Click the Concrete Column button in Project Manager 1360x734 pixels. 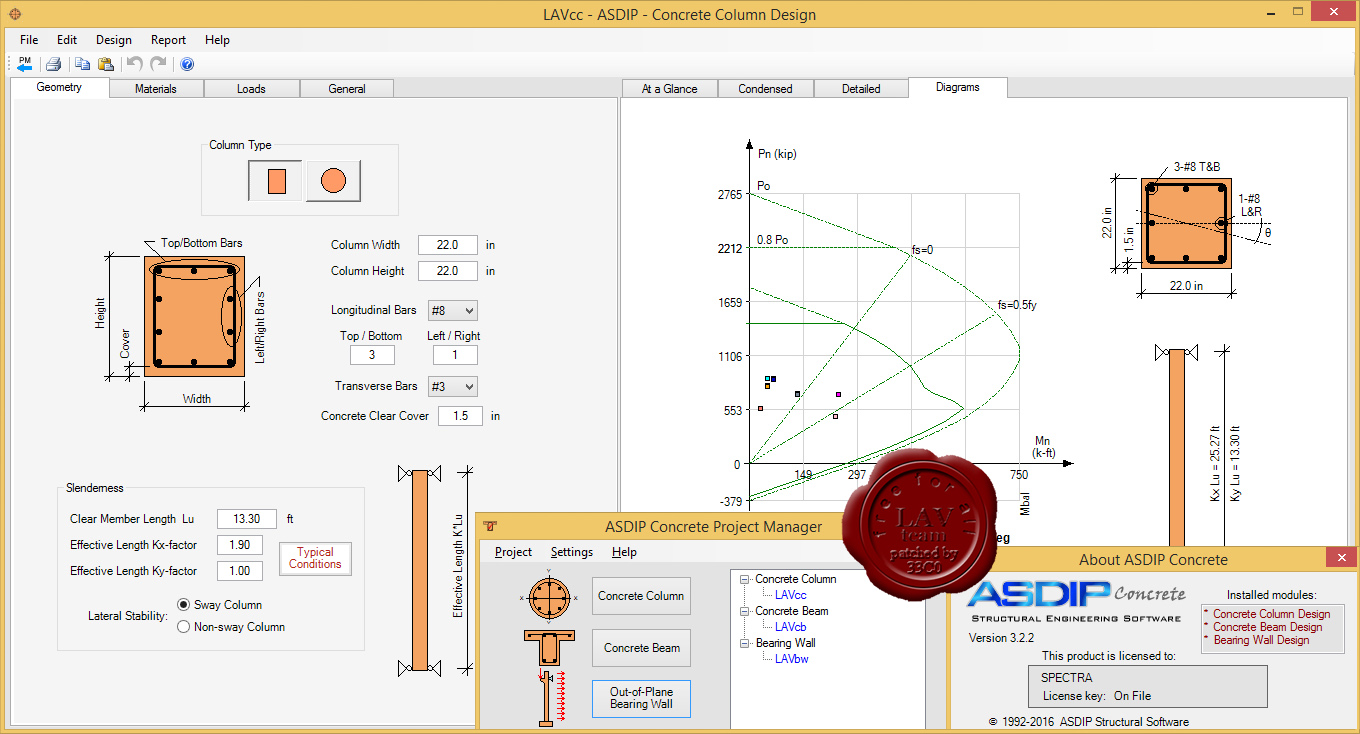pyautogui.click(x=641, y=596)
